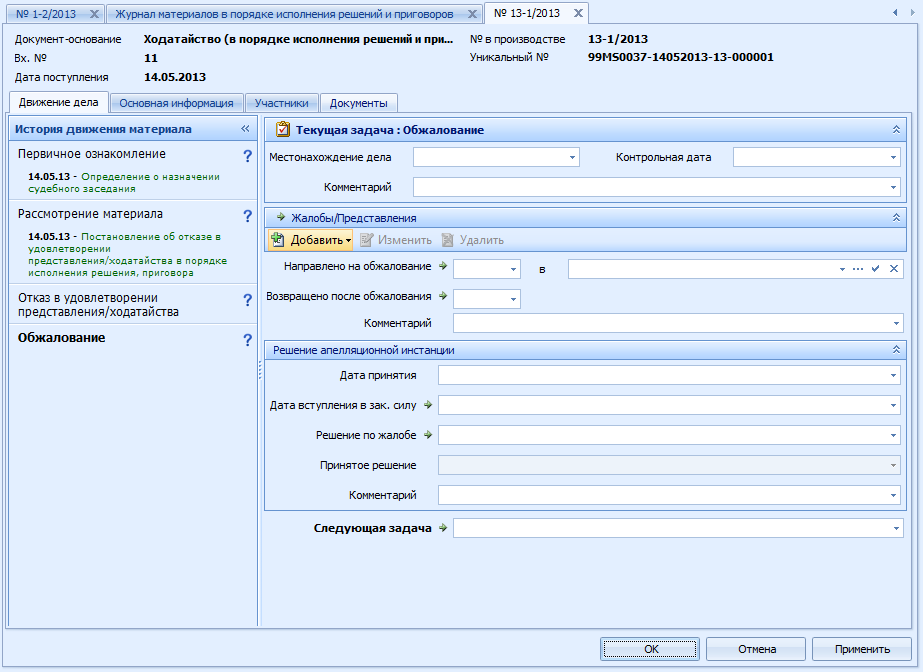Select Движение дела tab
This screenshot has width=923, height=672.
coord(59,102)
